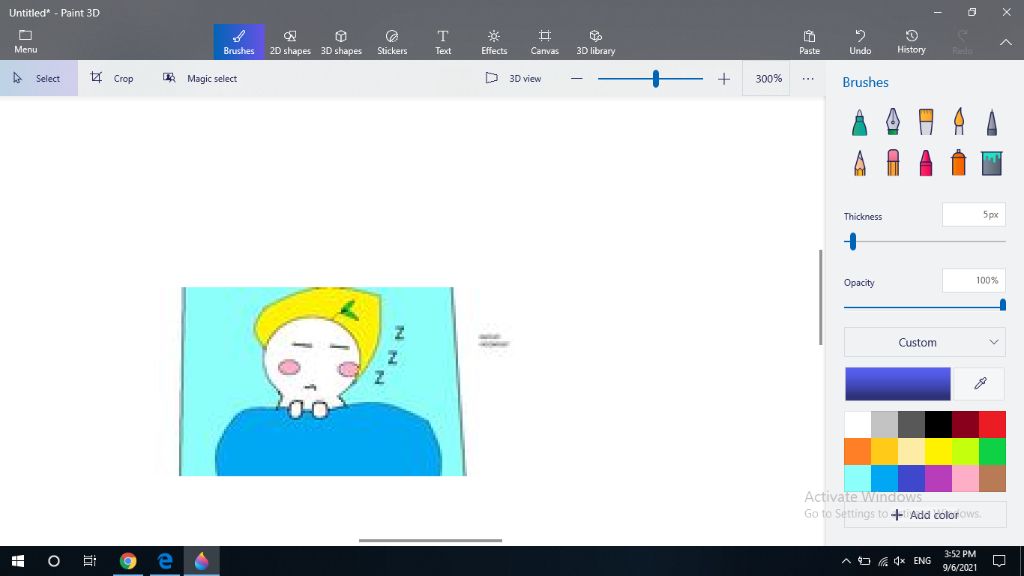Activate the Select tool

pos(39,78)
